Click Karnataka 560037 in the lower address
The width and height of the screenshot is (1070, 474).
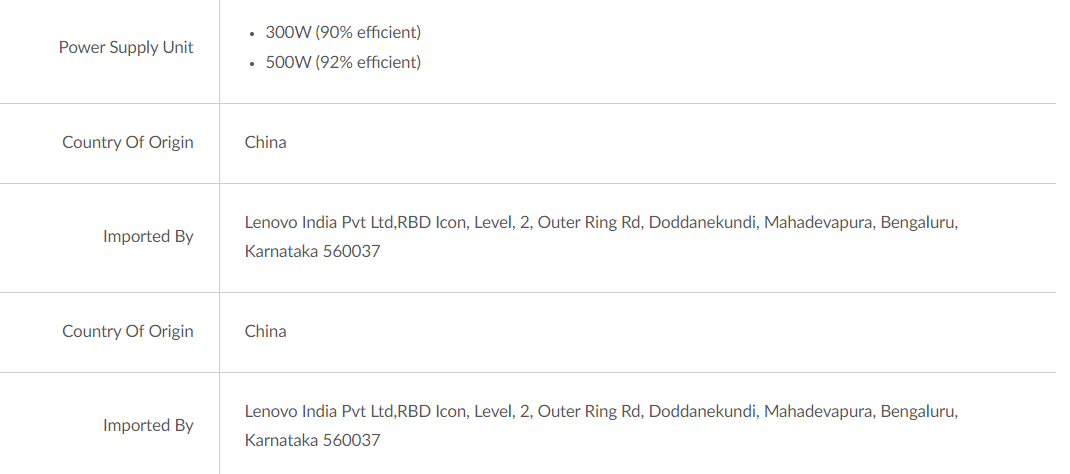[313, 440]
